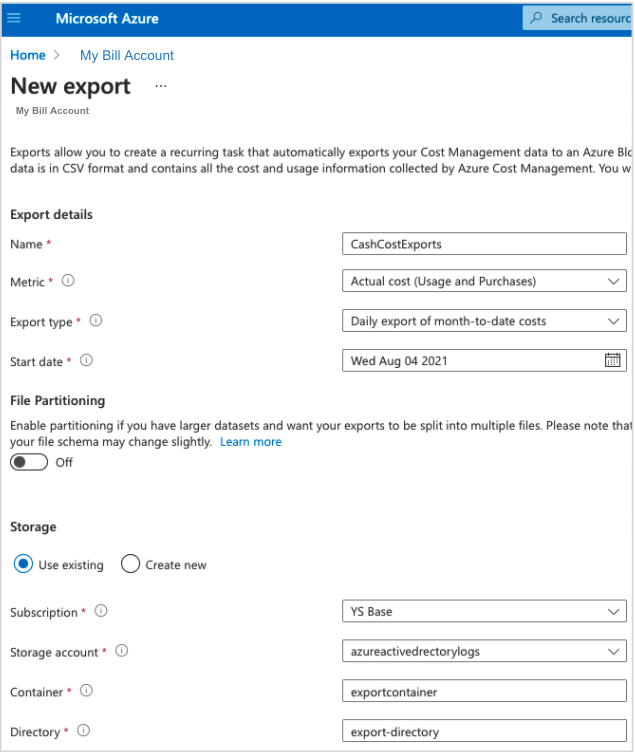Click the info icon next to Export type

click(96, 322)
